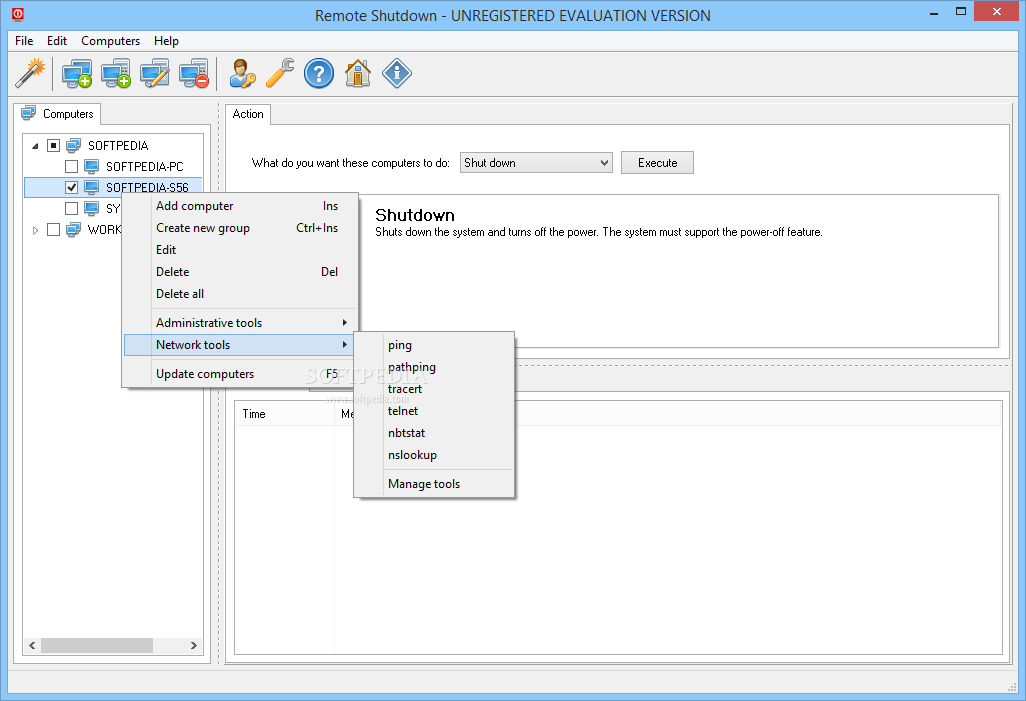Open the Shut down action dropdown
The image size is (1026, 701).
(536, 162)
